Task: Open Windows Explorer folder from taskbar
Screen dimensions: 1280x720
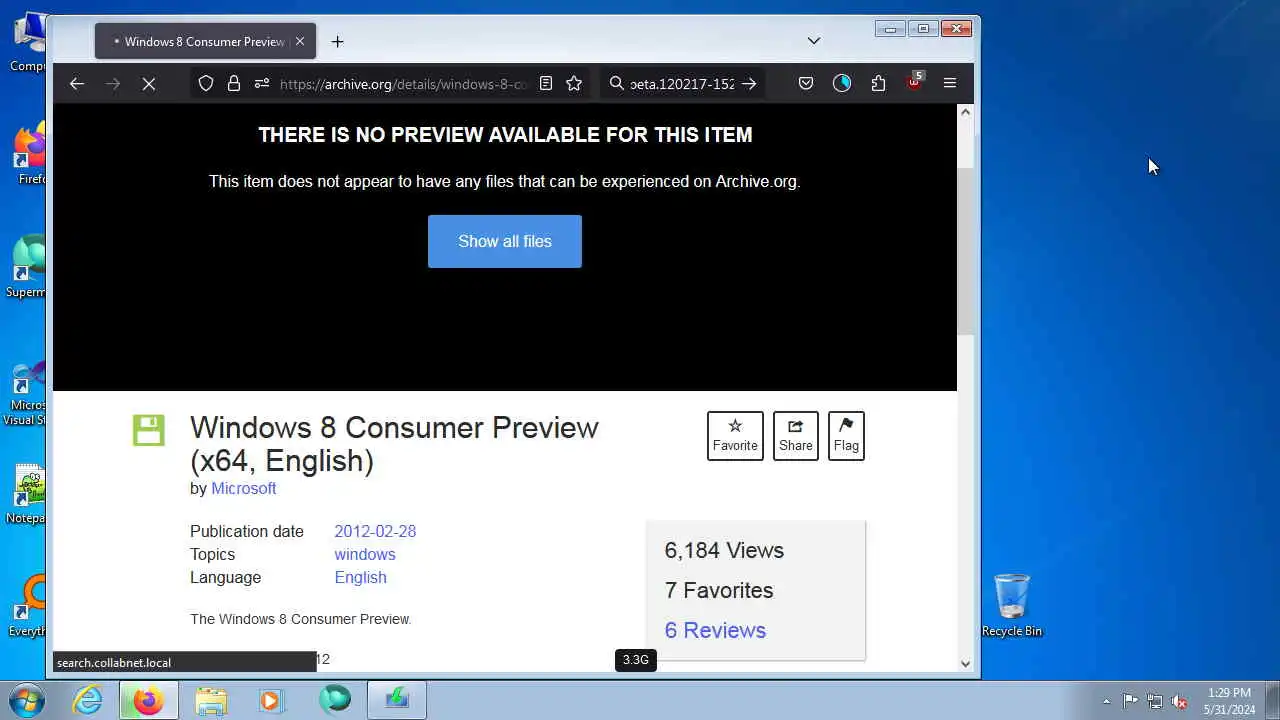Action: [x=211, y=700]
